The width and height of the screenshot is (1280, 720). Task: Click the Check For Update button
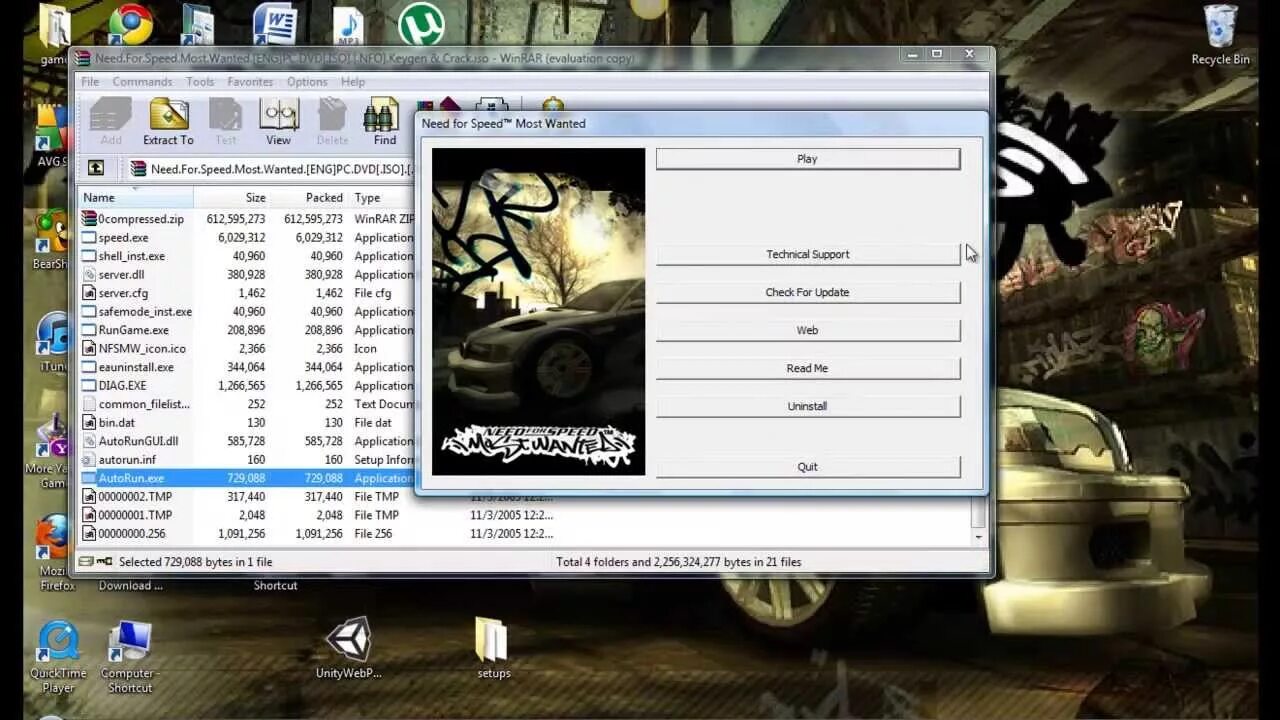pos(808,292)
